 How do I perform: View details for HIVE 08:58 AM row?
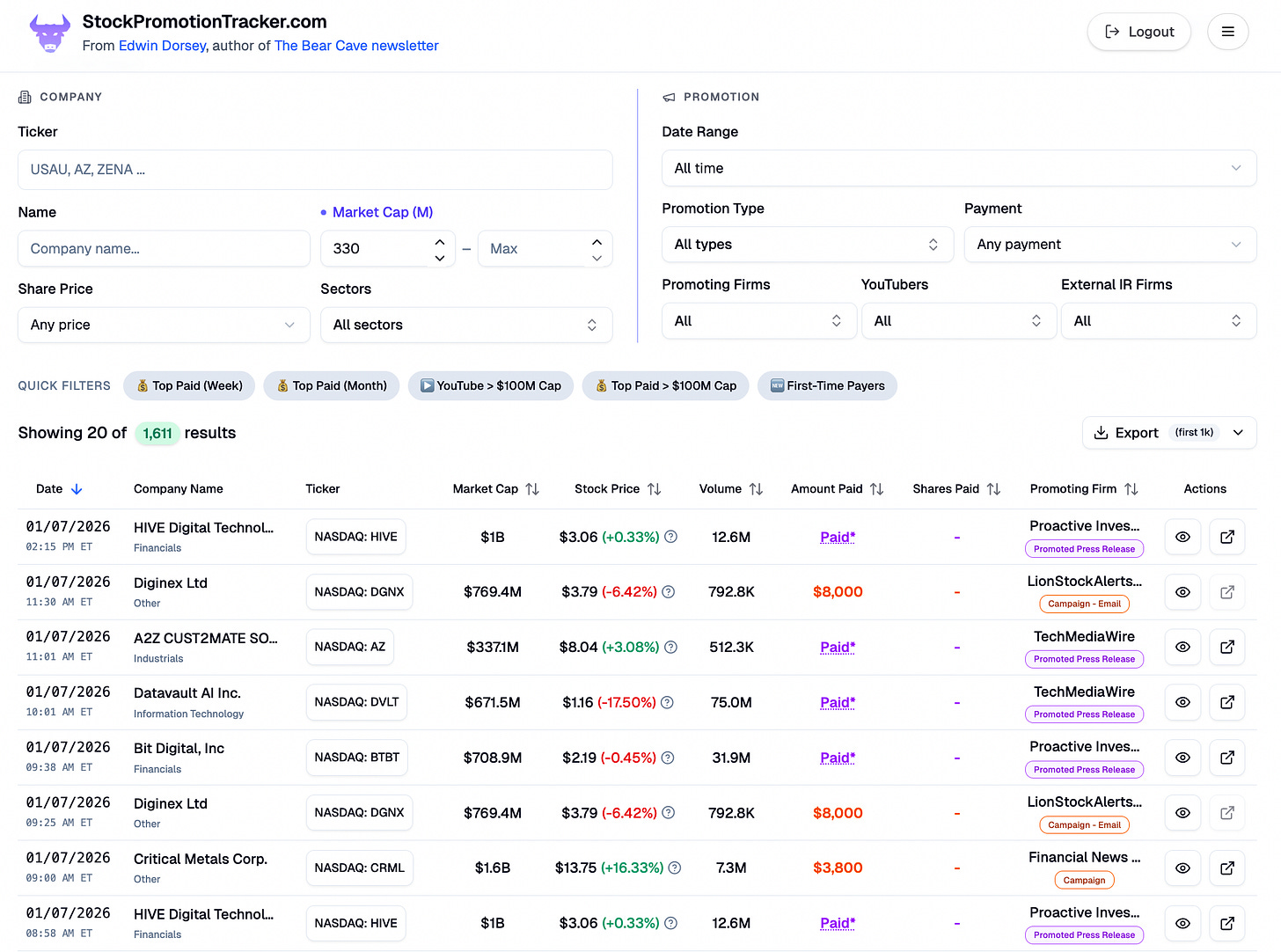1182,923
